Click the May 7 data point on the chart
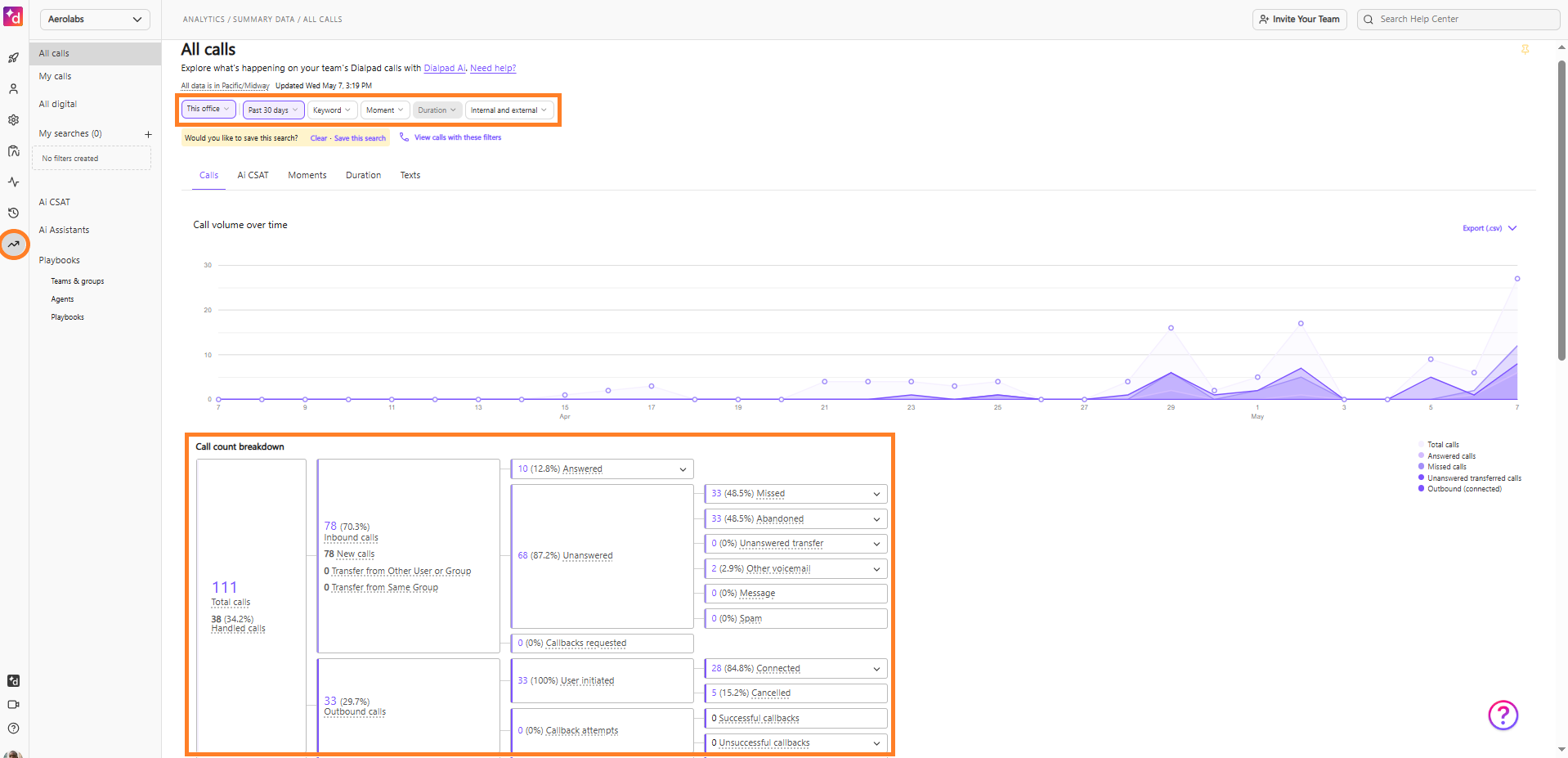 (x=1517, y=279)
